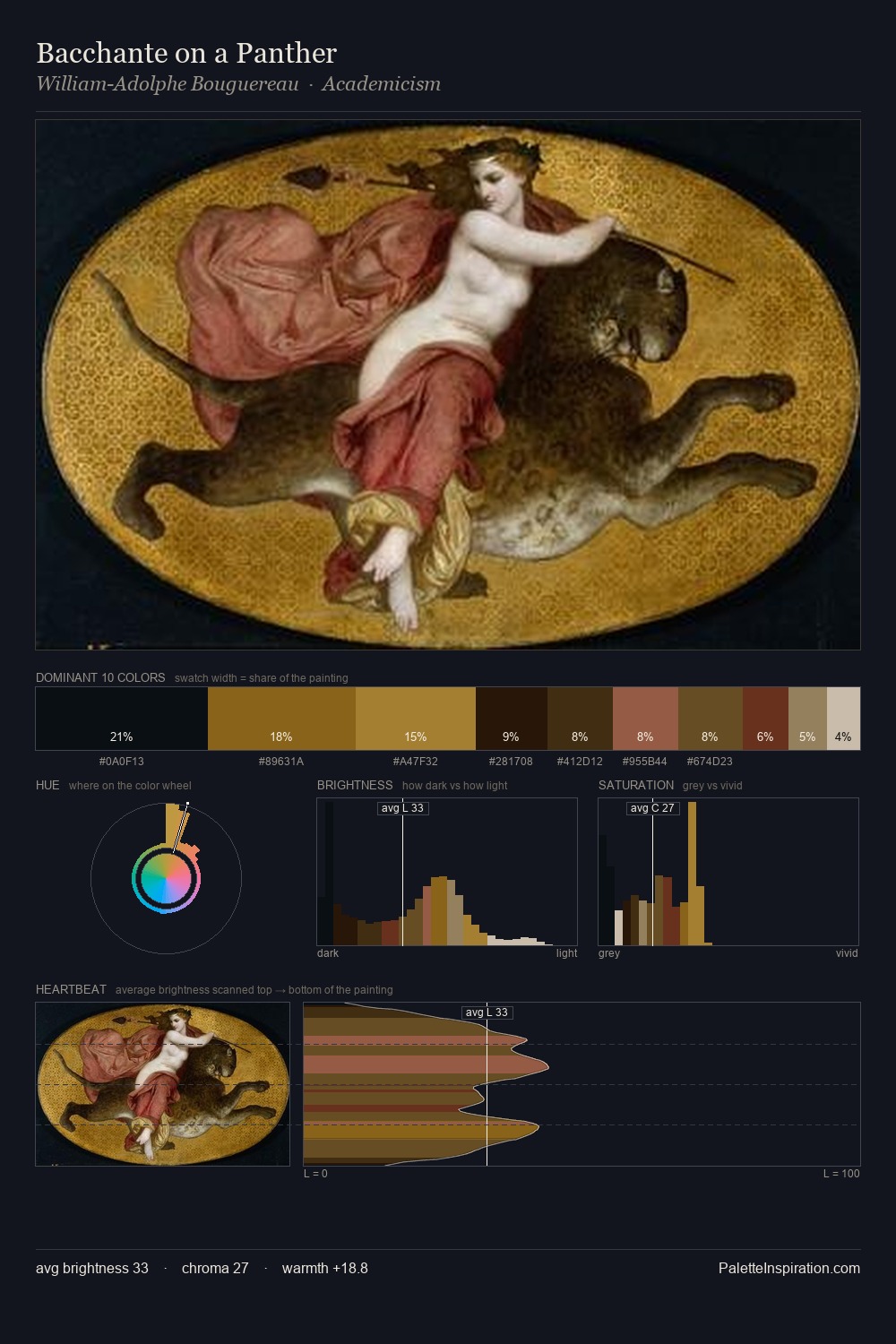The height and width of the screenshot is (1344, 896).
Task: Click the title 'Bacchante on a Panther'
Action: (186, 53)
